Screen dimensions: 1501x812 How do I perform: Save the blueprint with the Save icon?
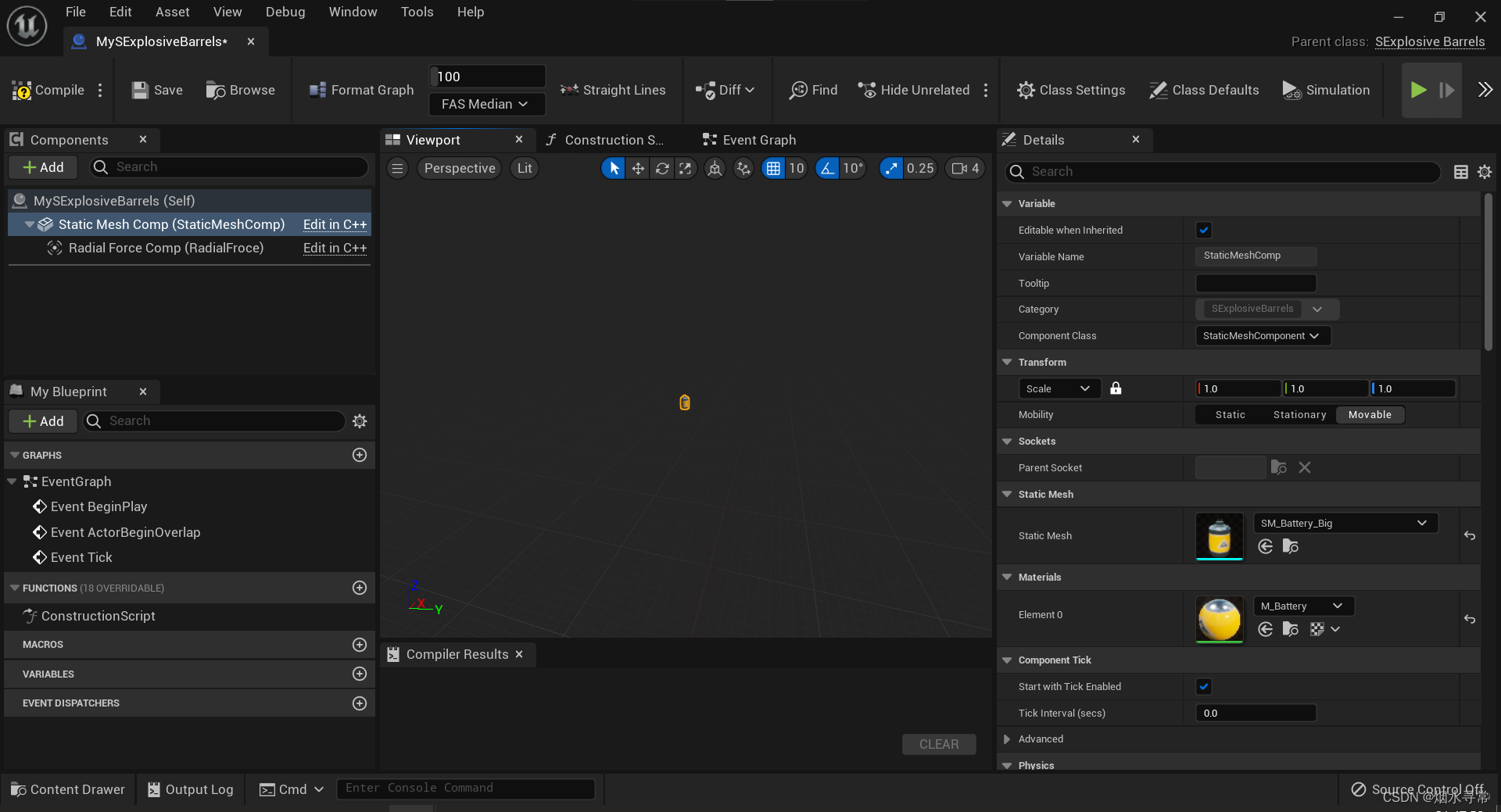tap(156, 90)
